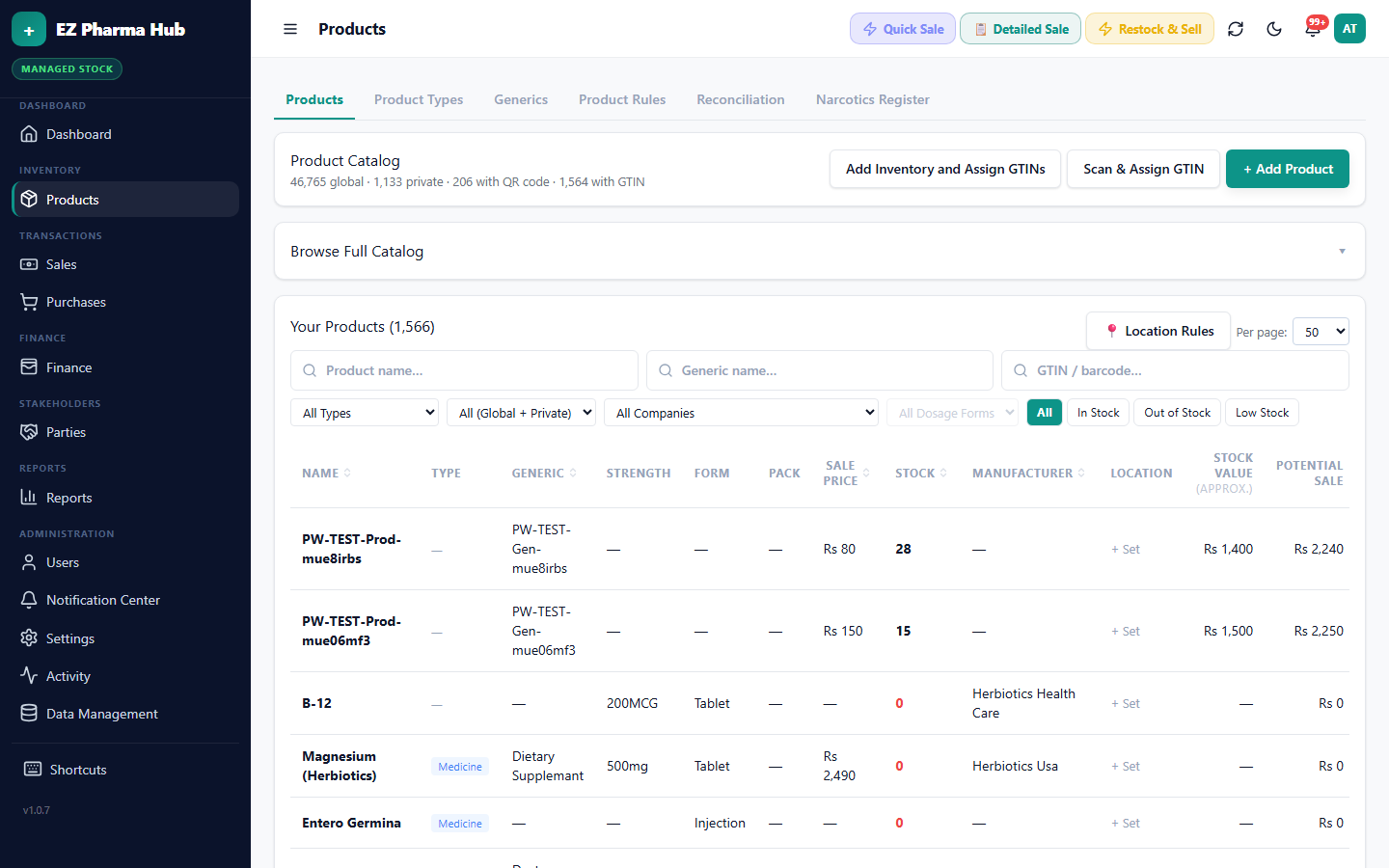Toggle dark mode moon icon
The image size is (1389, 868).
pyautogui.click(x=1274, y=29)
